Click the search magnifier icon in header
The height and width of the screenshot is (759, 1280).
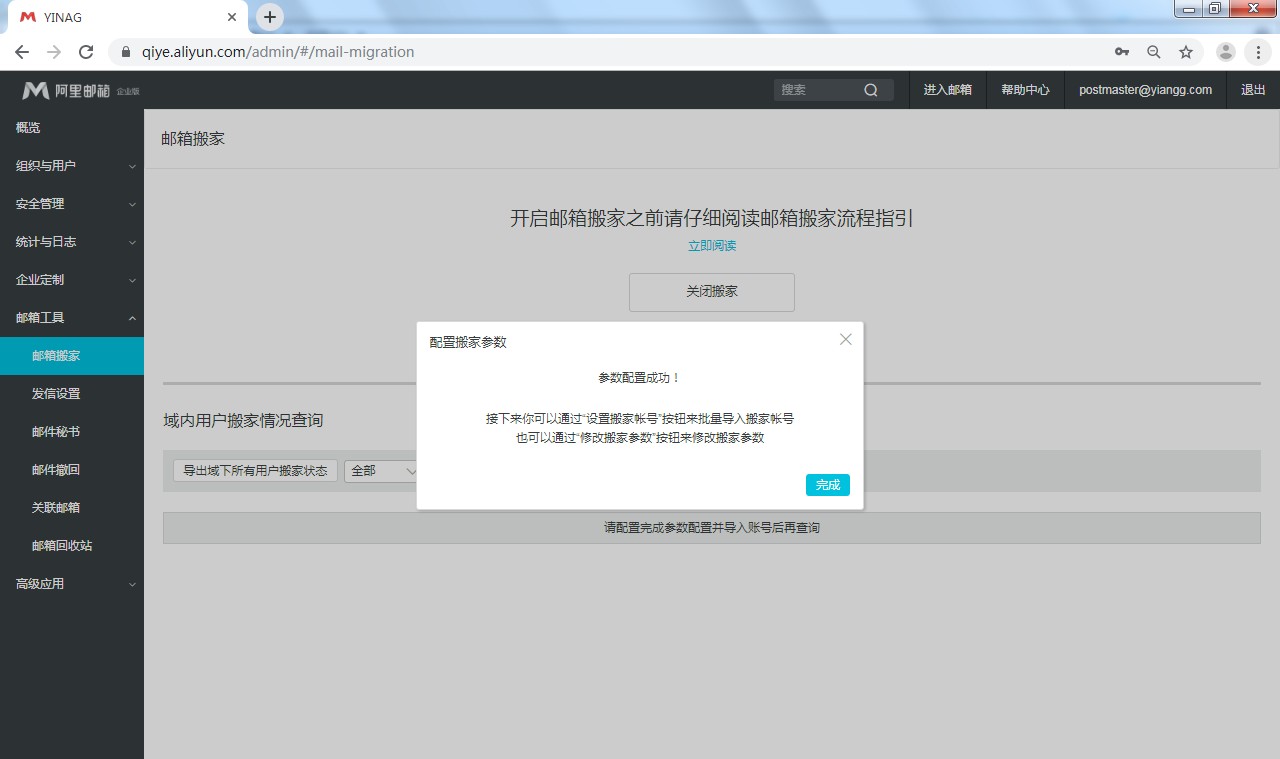tap(871, 90)
